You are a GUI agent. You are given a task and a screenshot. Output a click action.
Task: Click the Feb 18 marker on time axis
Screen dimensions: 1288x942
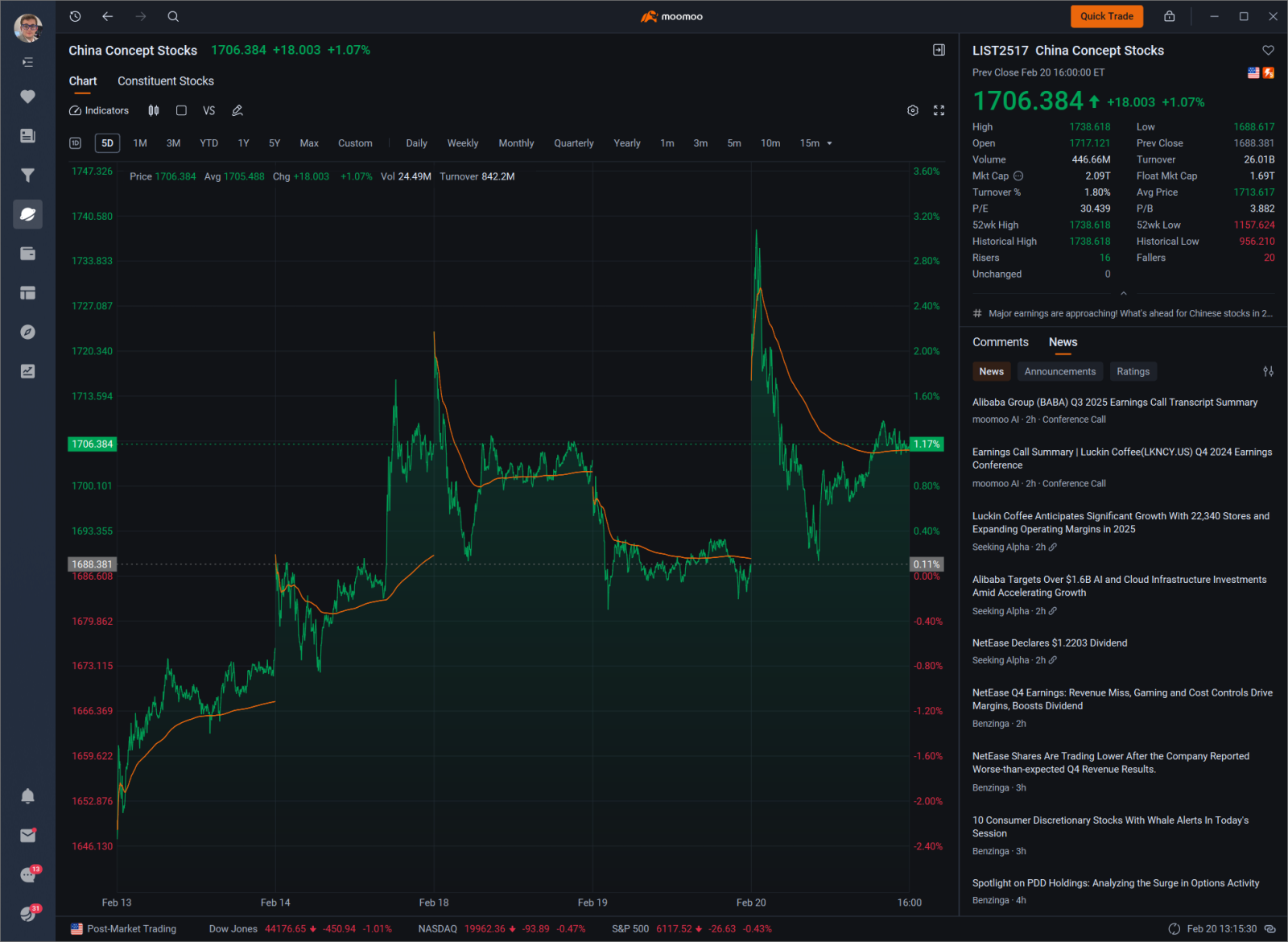434,903
